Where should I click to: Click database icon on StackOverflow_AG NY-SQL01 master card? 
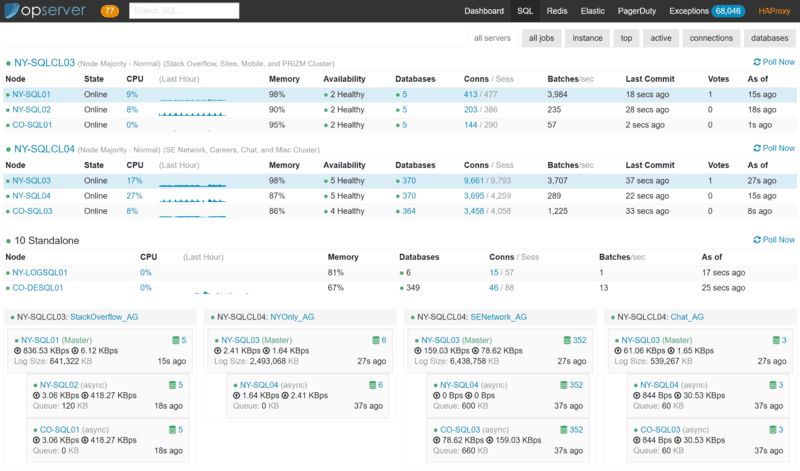[173, 340]
